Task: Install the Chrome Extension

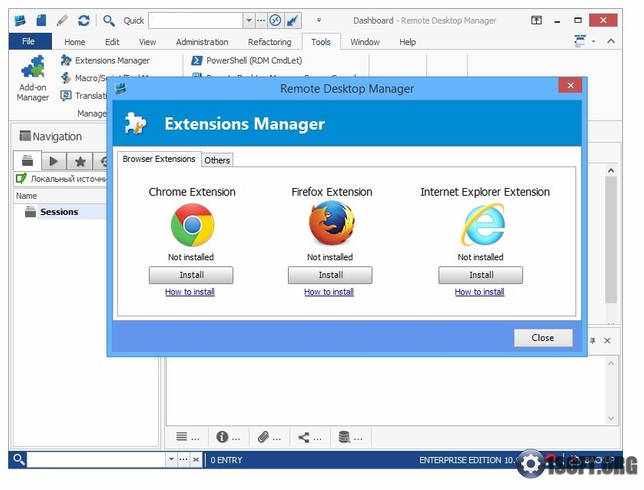Action: point(191,275)
